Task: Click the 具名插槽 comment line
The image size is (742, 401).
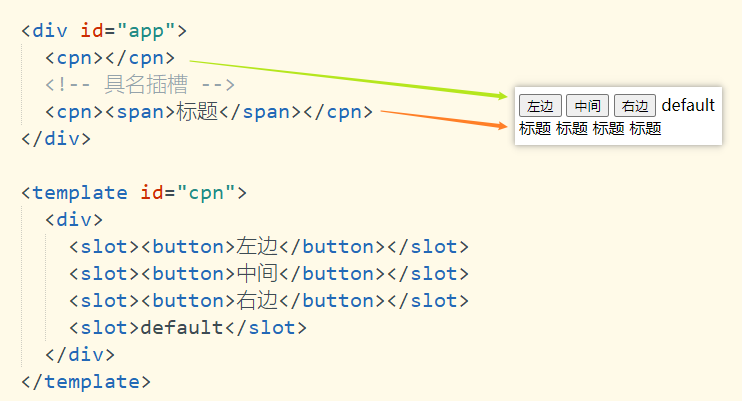Action: coord(140,85)
